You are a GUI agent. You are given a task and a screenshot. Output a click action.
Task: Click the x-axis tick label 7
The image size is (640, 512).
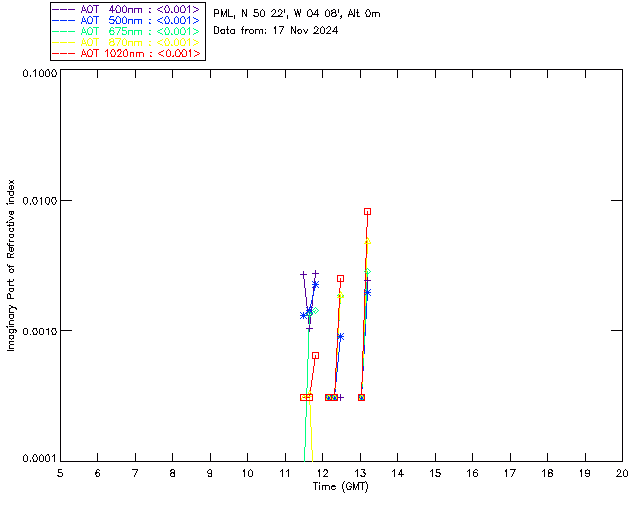(135, 473)
